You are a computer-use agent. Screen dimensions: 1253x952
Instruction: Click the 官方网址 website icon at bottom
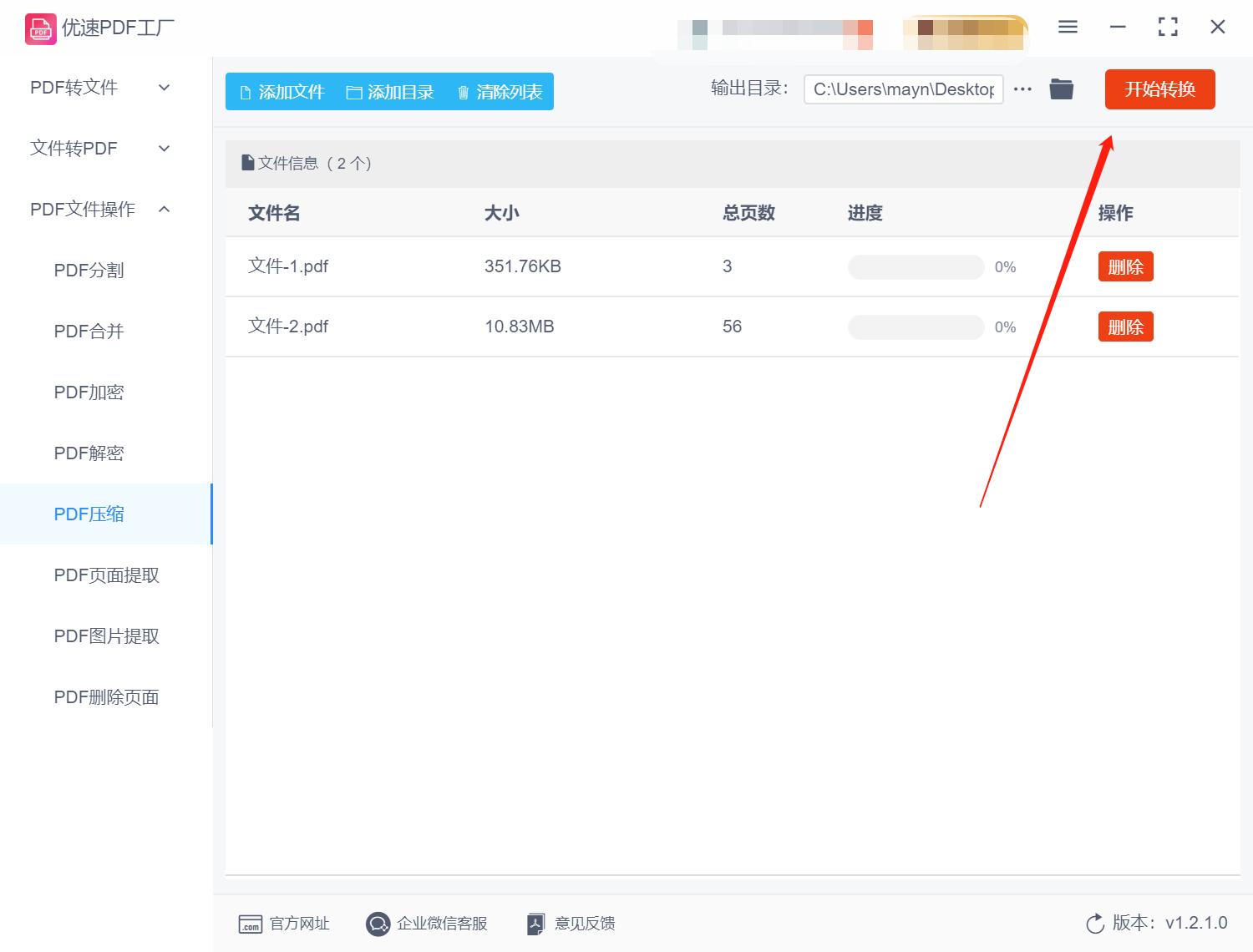click(x=251, y=924)
